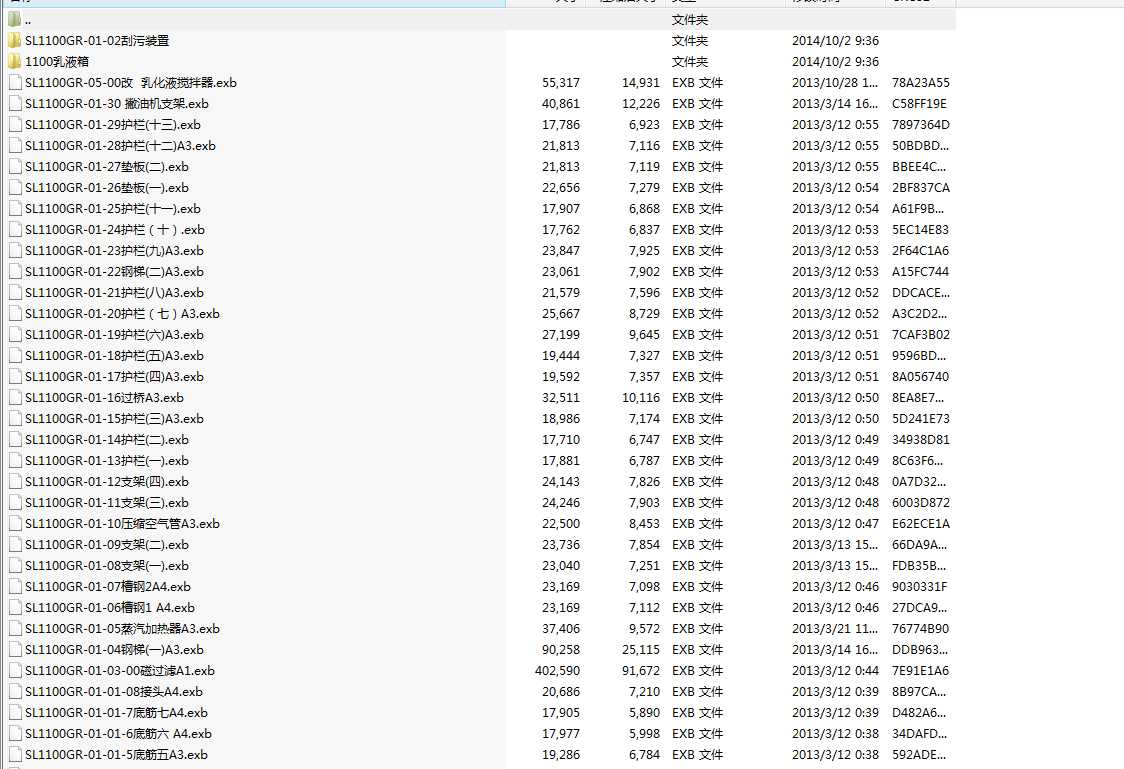The height and width of the screenshot is (769, 1124).
Task: Click the file icon of SL1100GR-01-27垫板(二).exb
Action: [x=15, y=166]
